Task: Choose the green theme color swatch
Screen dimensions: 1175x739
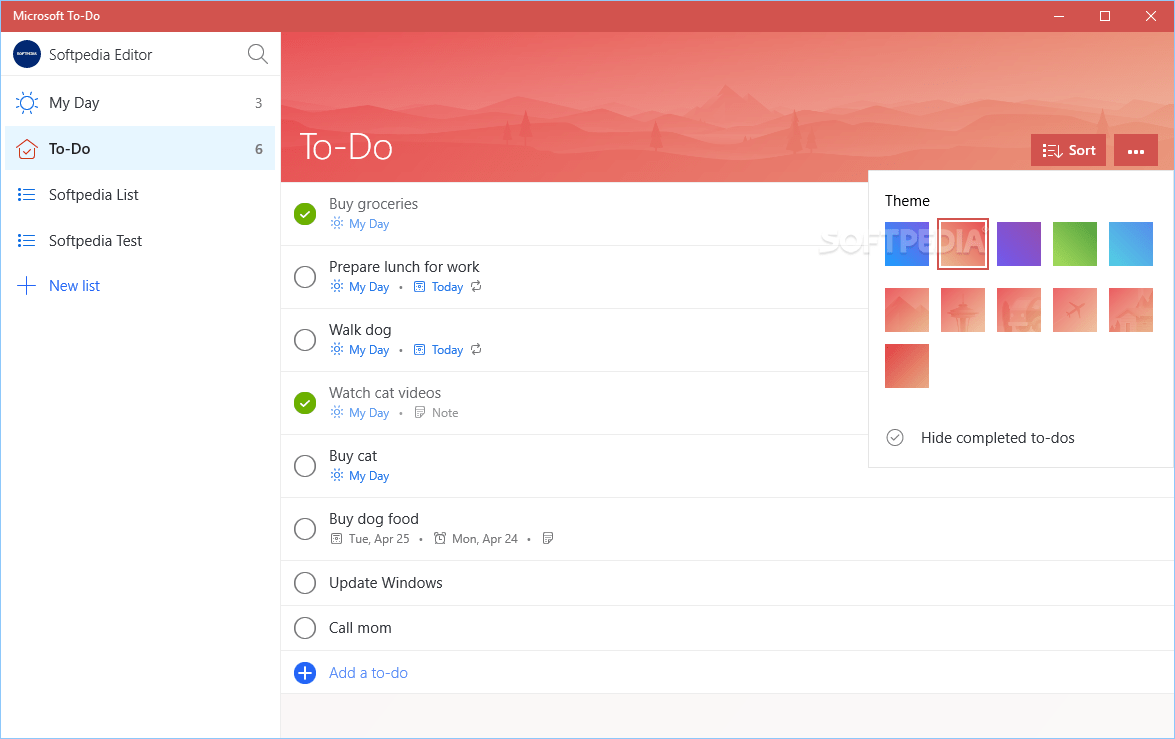Action: [1075, 244]
